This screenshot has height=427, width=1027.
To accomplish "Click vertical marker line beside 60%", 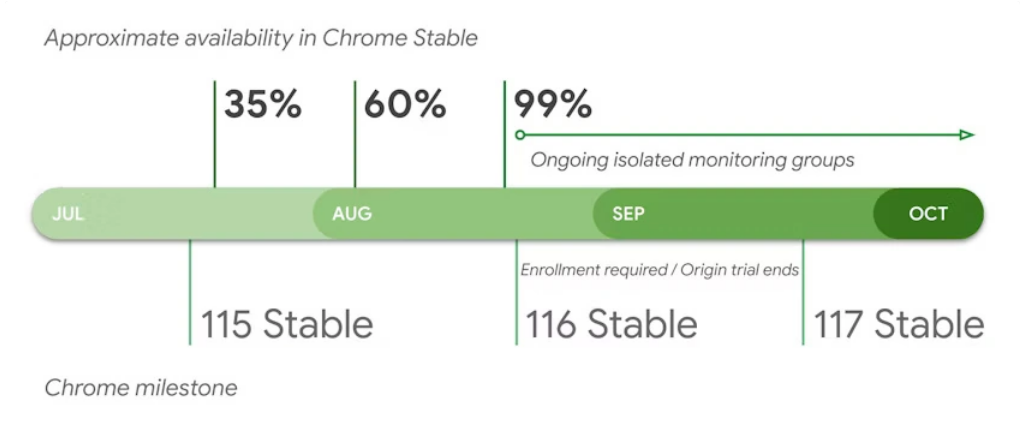I will click(x=354, y=134).
